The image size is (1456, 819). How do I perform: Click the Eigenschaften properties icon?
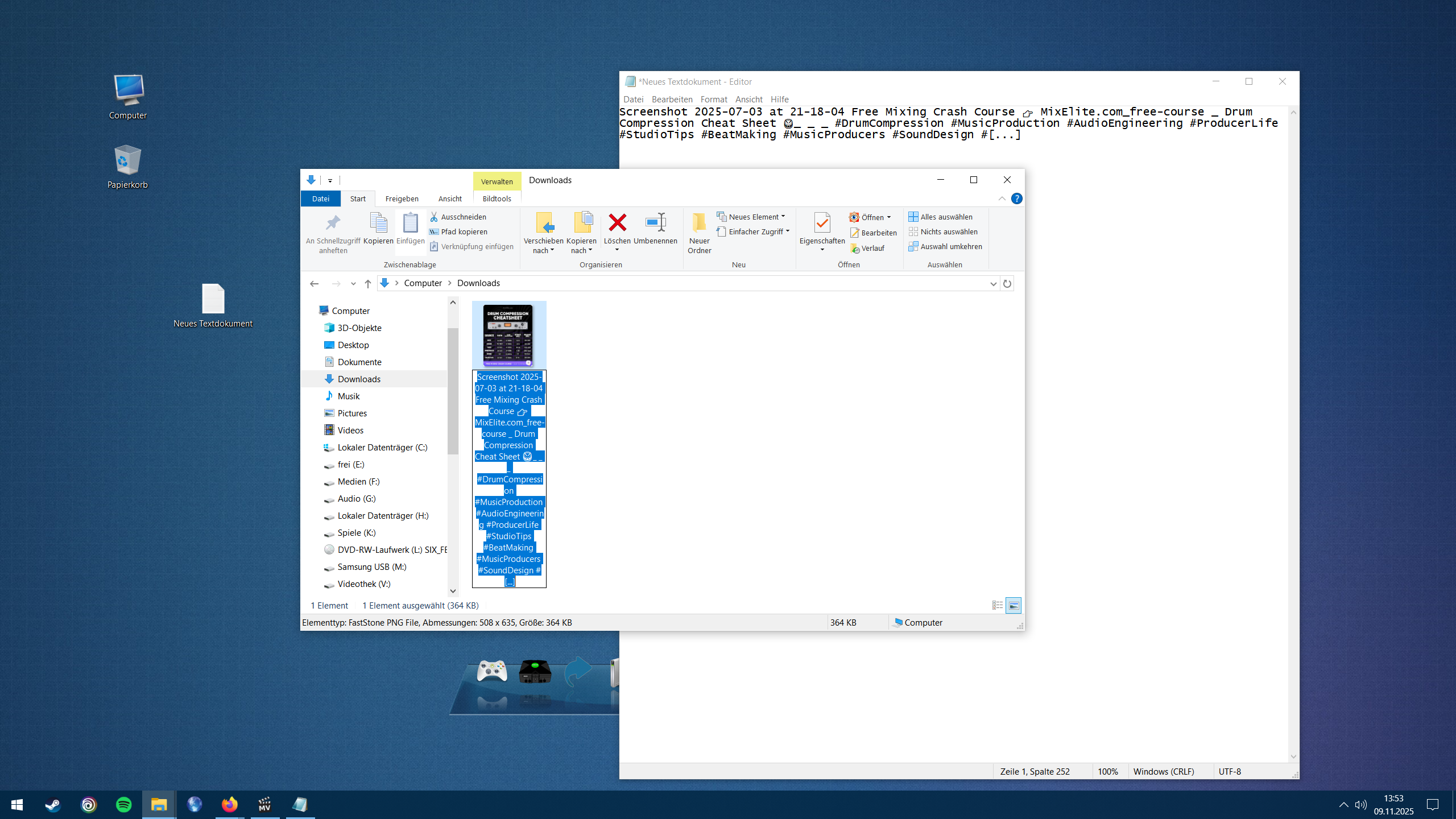822,223
